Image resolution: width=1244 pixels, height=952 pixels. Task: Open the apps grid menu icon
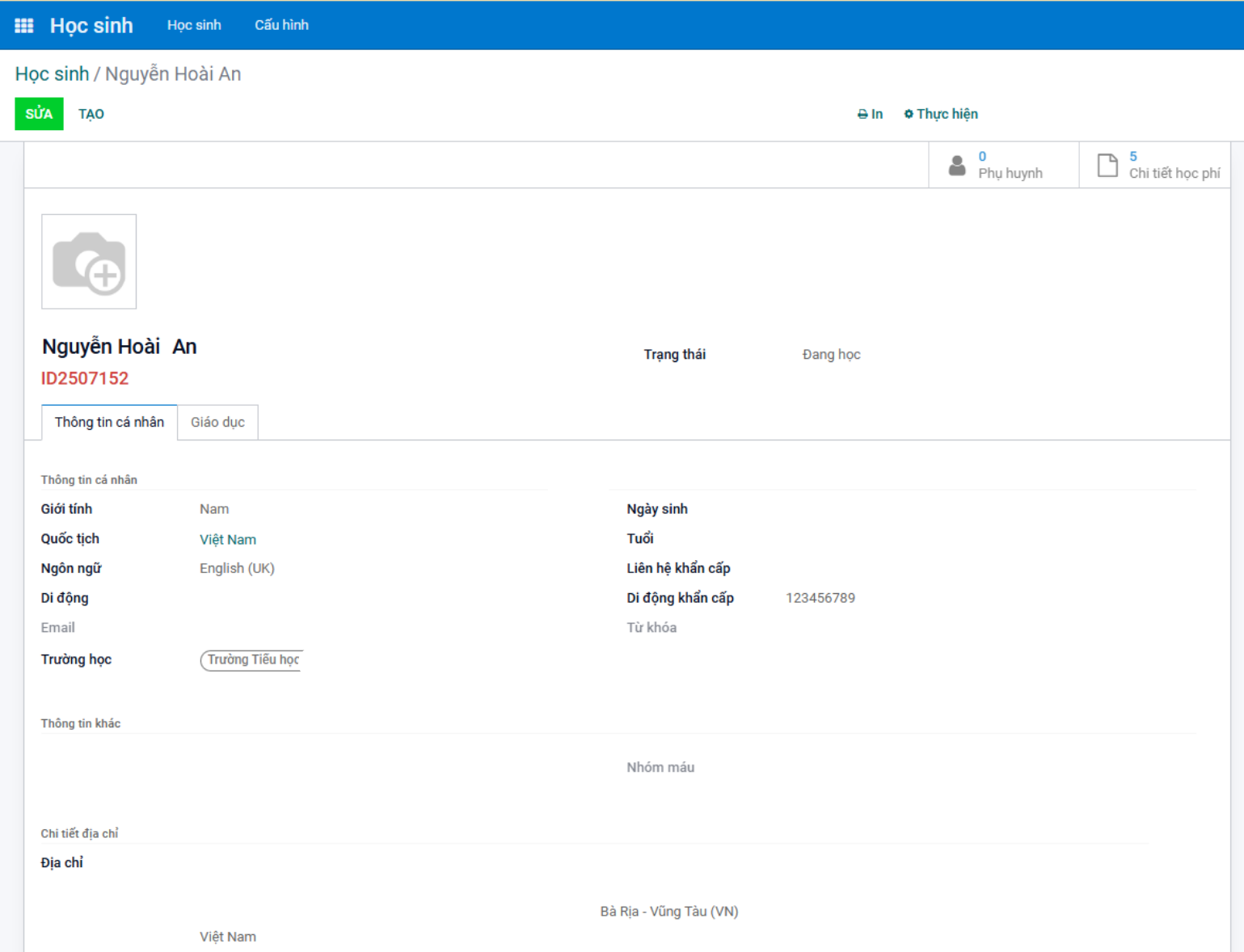pyautogui.click(x=24, y=25)
